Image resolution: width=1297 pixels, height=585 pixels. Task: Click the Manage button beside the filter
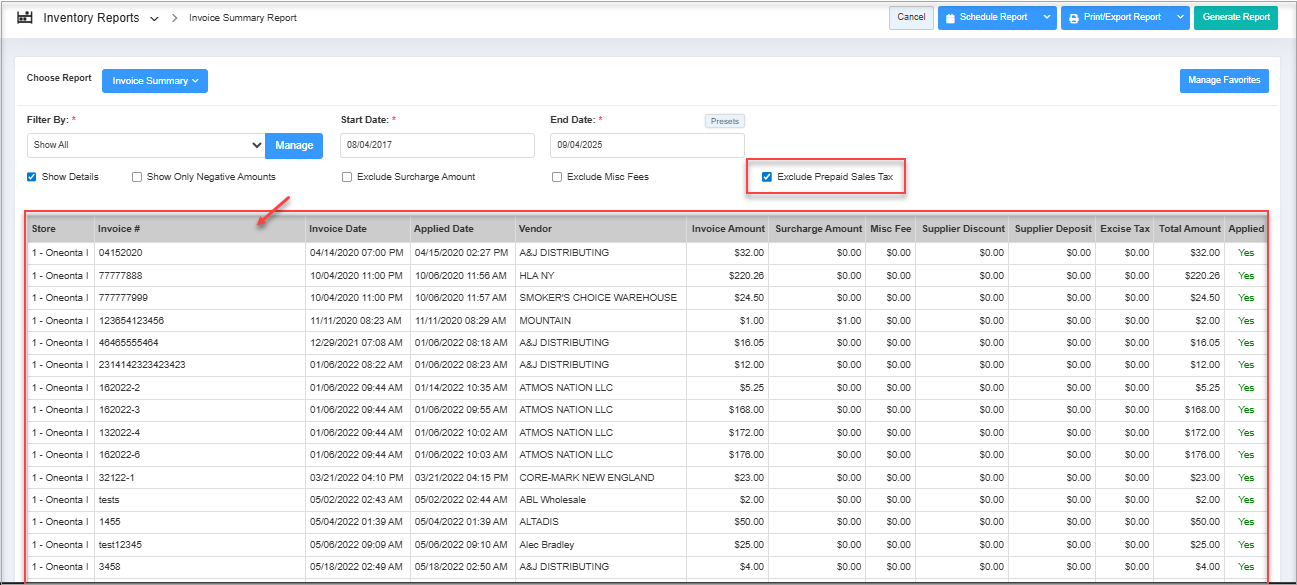pyautogui.click(x=294, y=145)
